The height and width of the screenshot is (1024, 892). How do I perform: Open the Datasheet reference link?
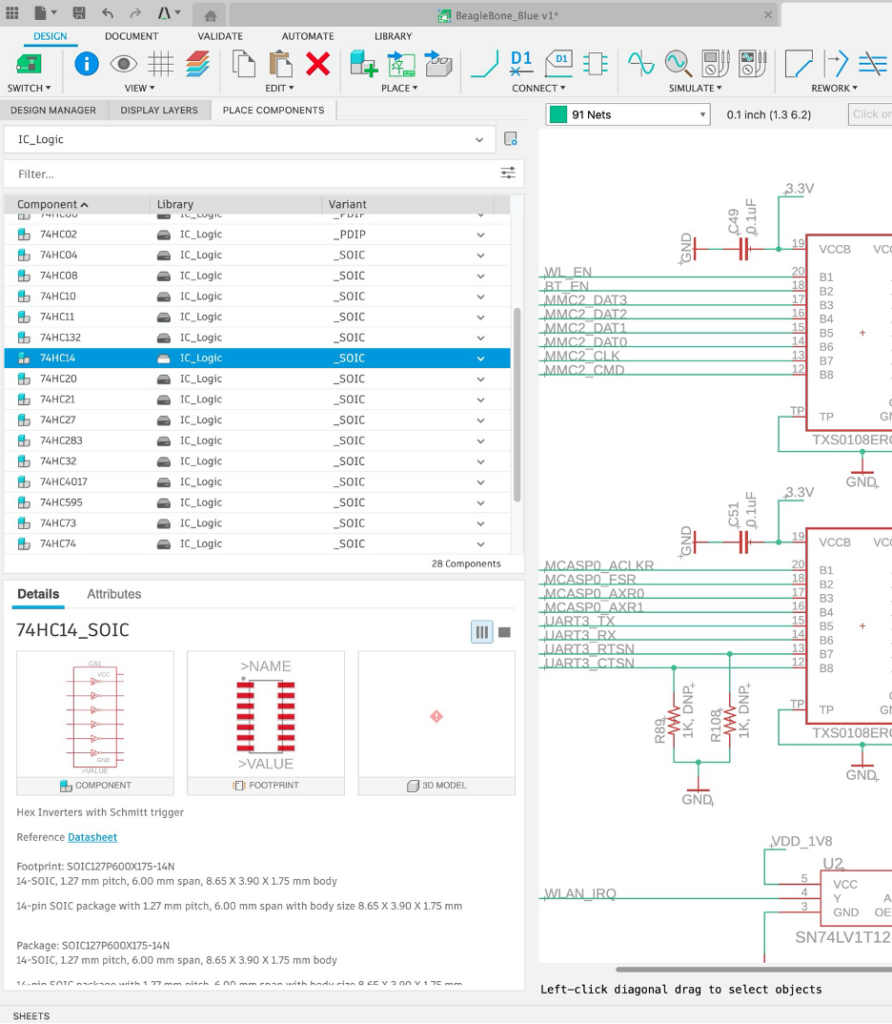[92, 837]
